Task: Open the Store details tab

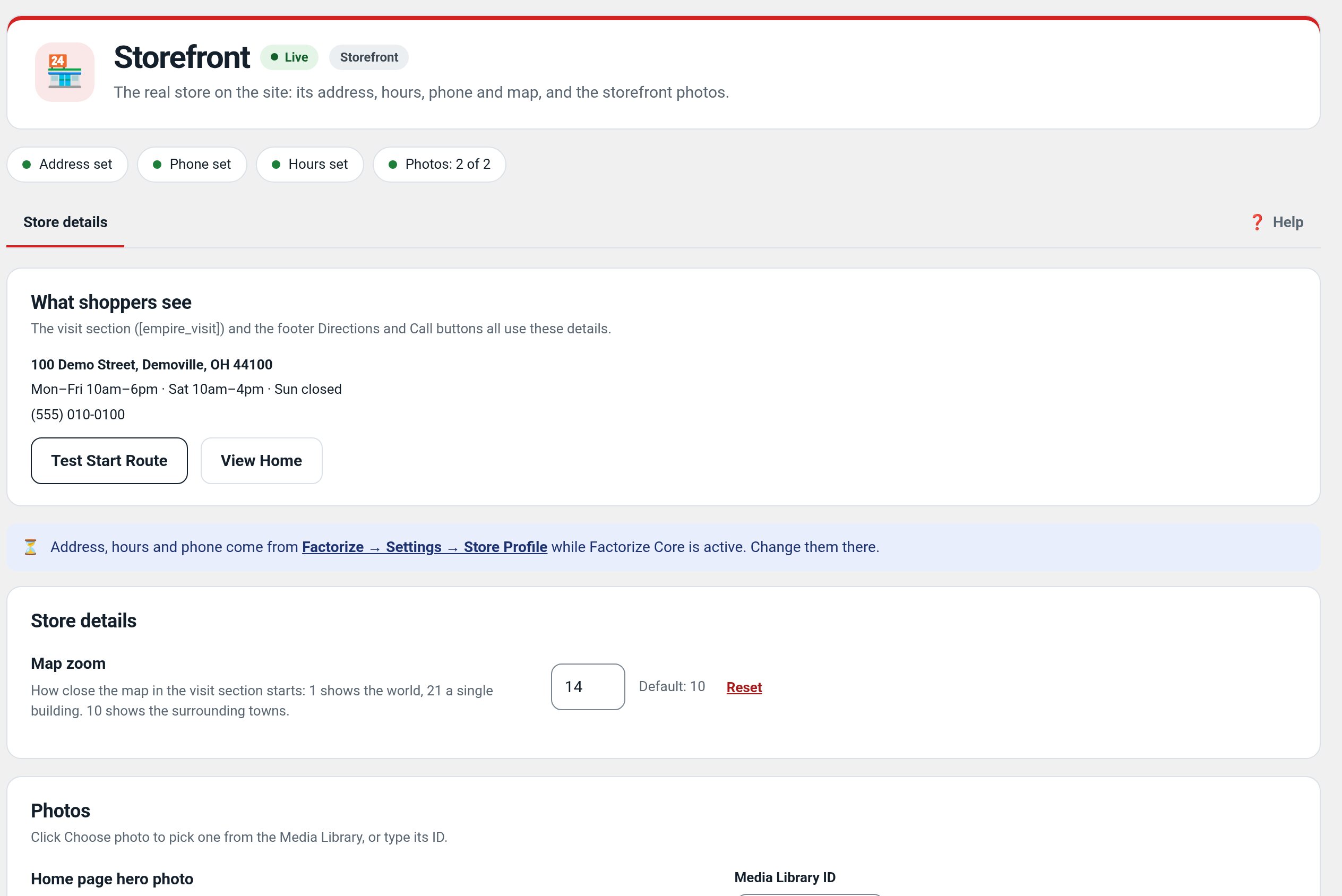Action: point(65,222)
